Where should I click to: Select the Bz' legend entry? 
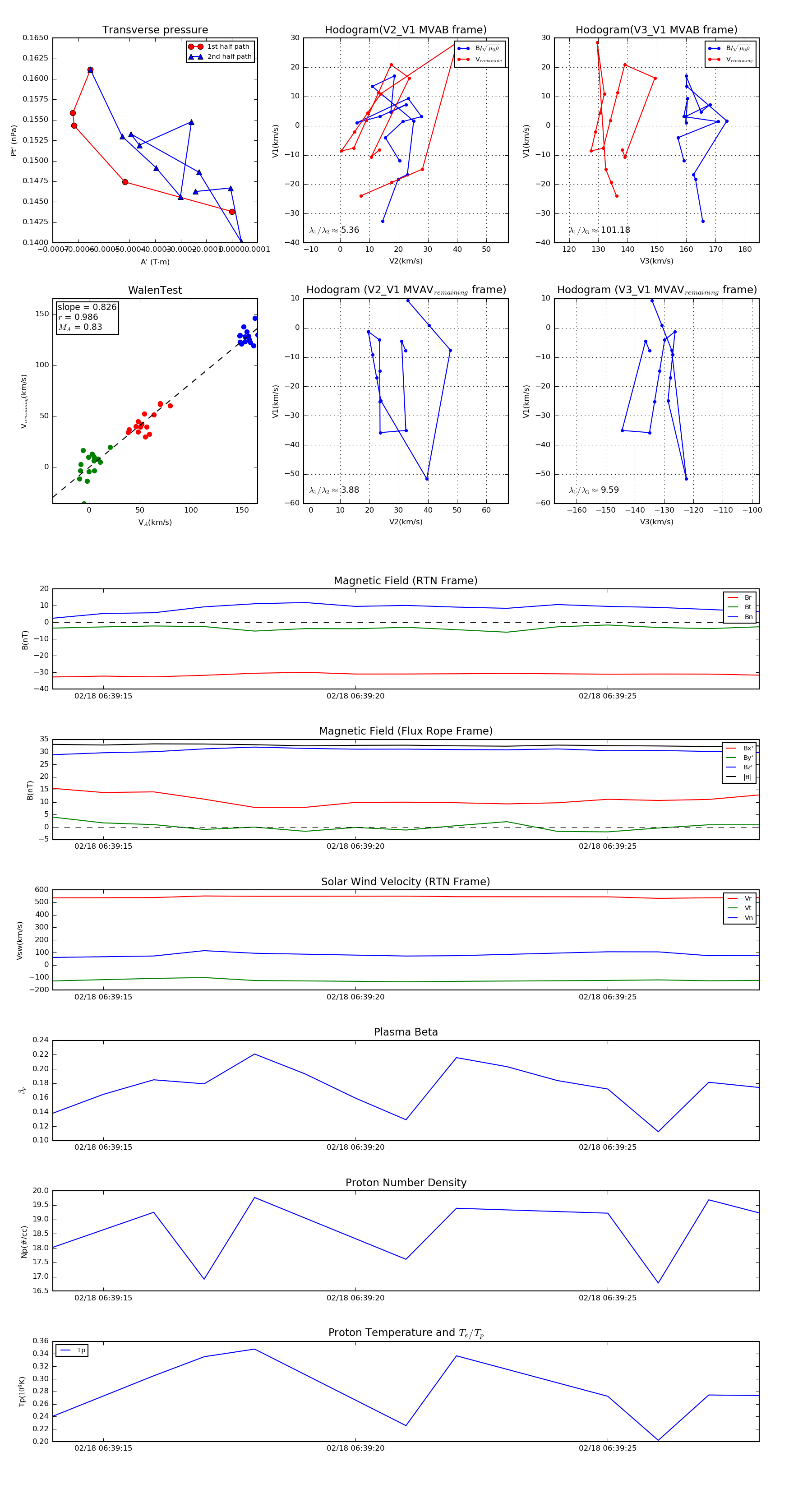click(x=739, y=767)
